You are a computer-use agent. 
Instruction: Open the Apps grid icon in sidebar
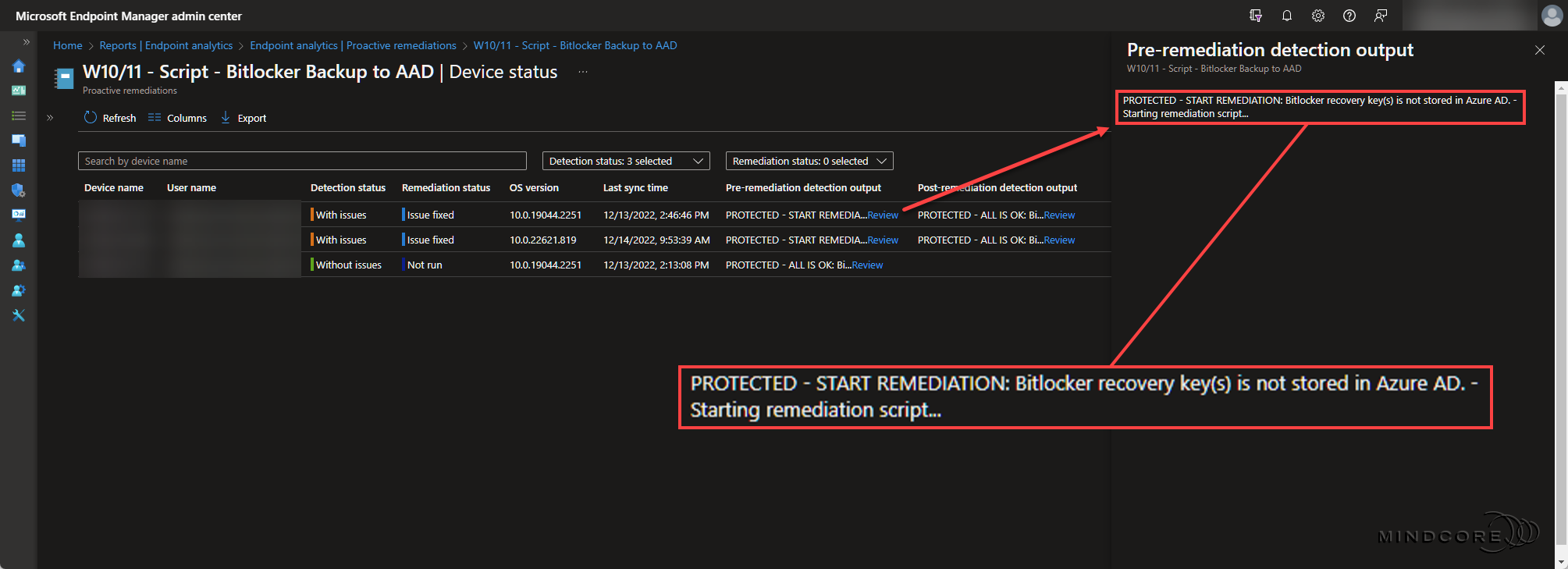click(x=19, y=165)
